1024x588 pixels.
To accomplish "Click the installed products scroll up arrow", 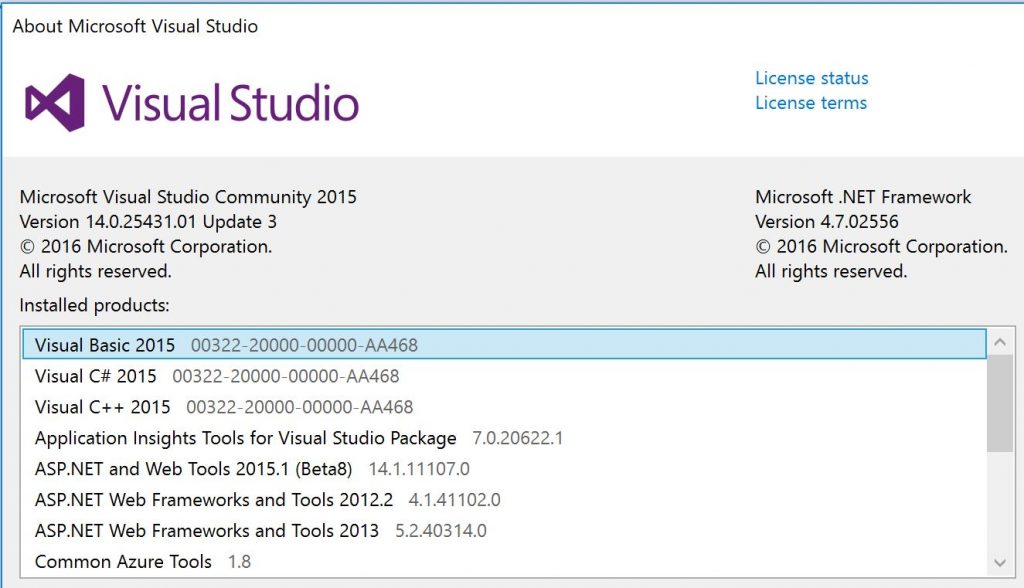I will [1000, 342].
